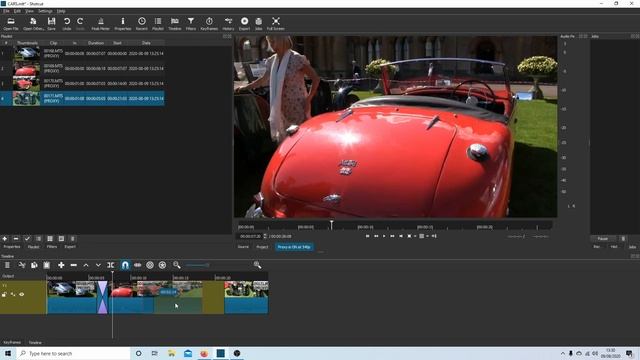
Task: Select playlist clip 00168.MTS
Action: [x=82, y=53]
